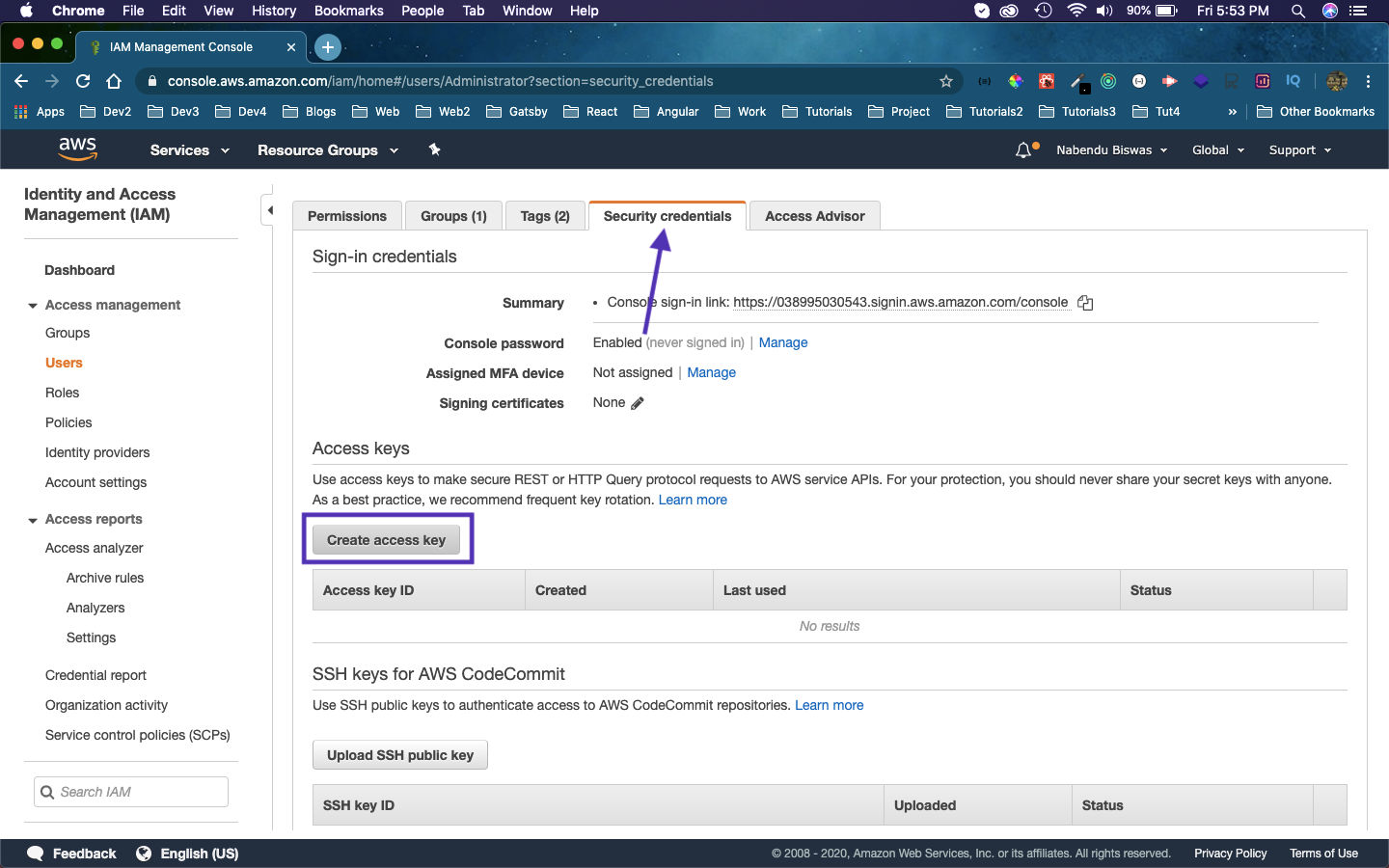
Task: Open the Support dropdown
Action: tap(1300, 150)
